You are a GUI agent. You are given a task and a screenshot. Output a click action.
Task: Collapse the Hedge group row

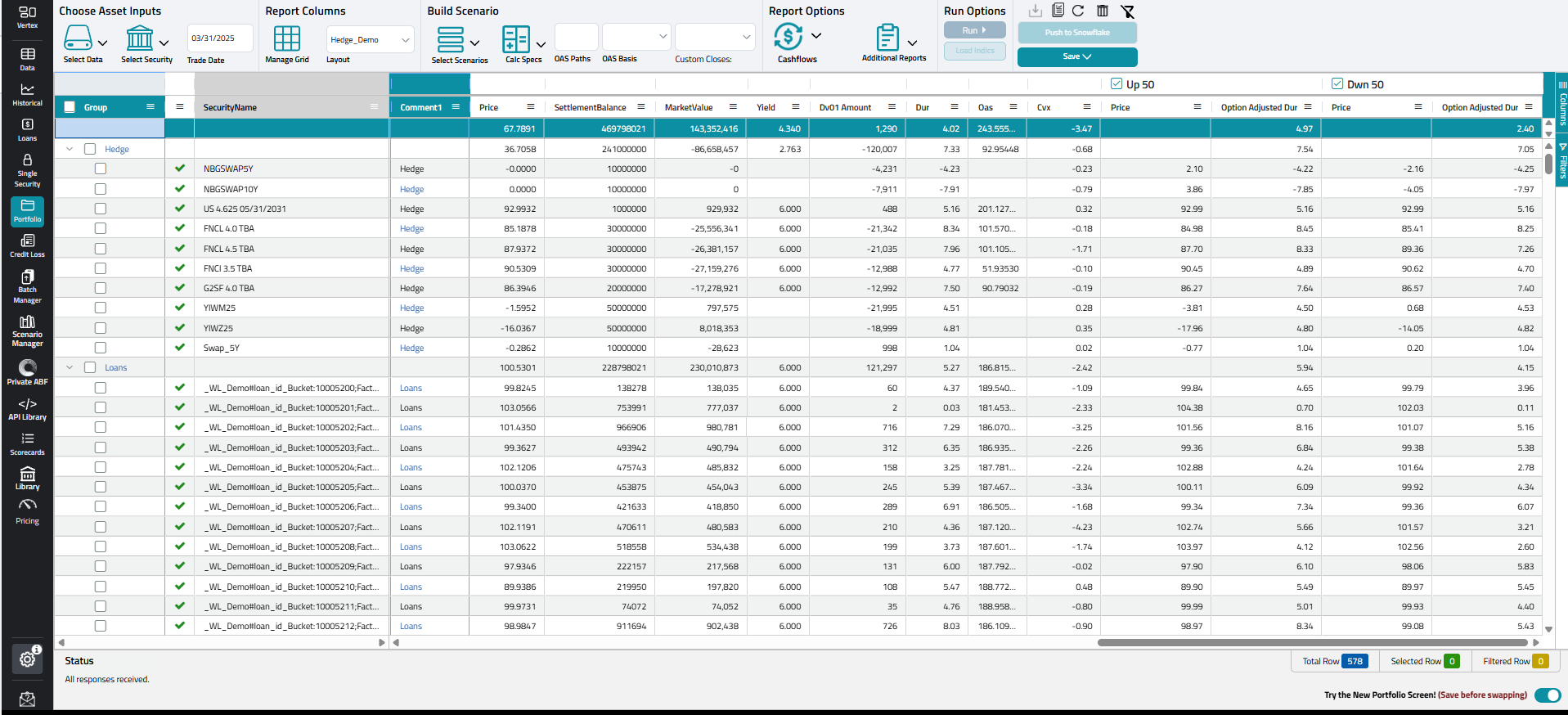click(70, 149)
